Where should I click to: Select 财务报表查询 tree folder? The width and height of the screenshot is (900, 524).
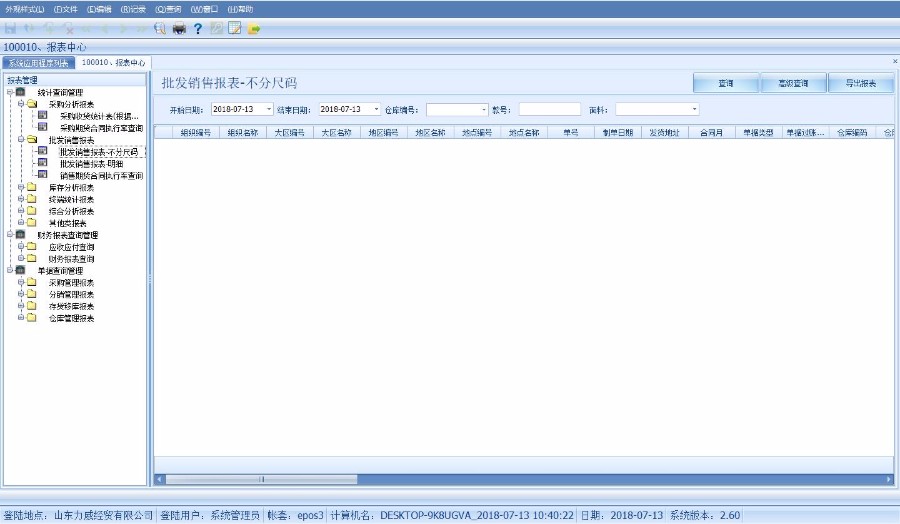pyautogui.click(x=71, y=259)
